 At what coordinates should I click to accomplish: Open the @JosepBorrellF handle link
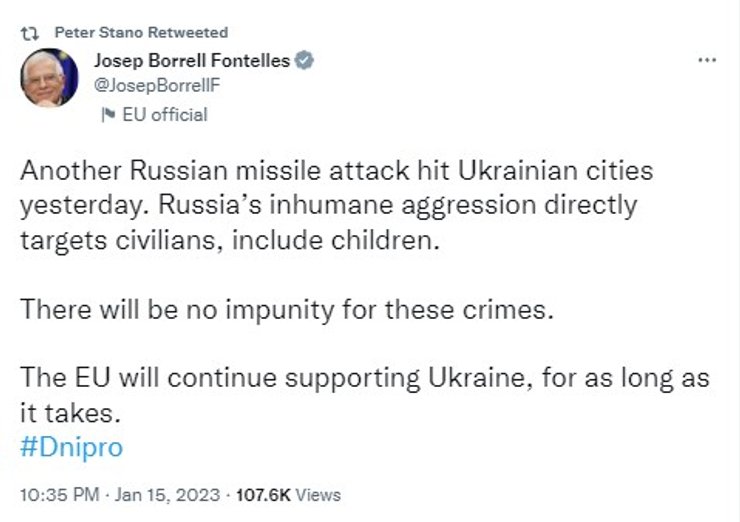155,85
